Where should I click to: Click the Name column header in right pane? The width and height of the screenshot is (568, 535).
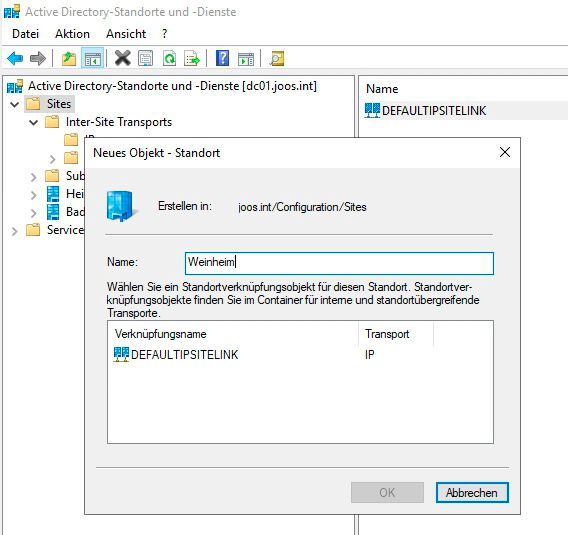(382, 89)
